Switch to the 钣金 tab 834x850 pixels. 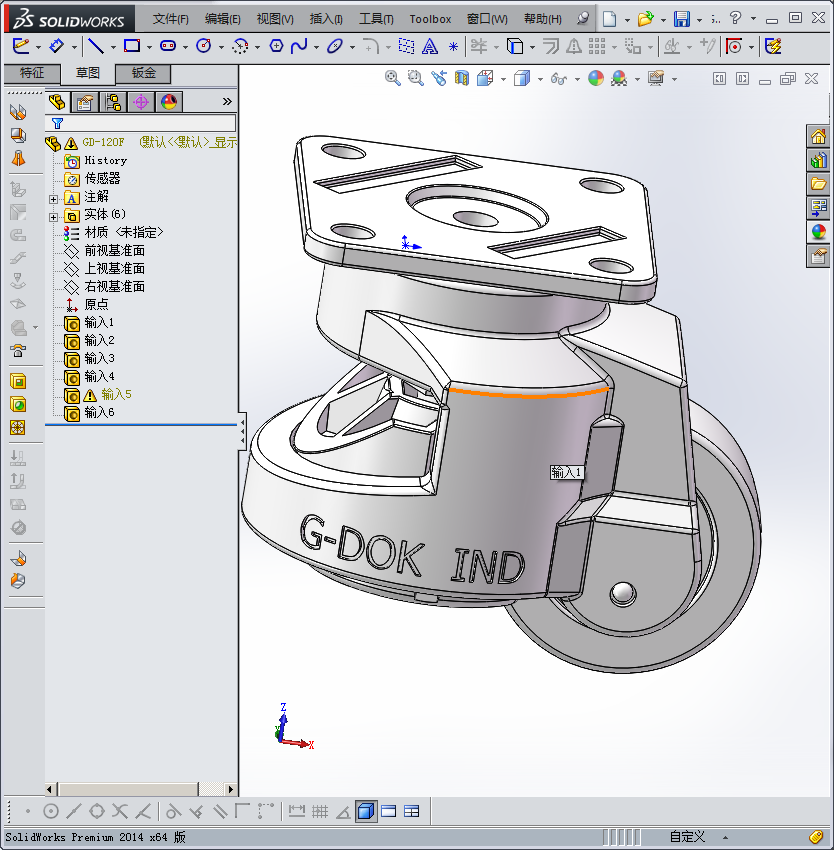point(144,73)
